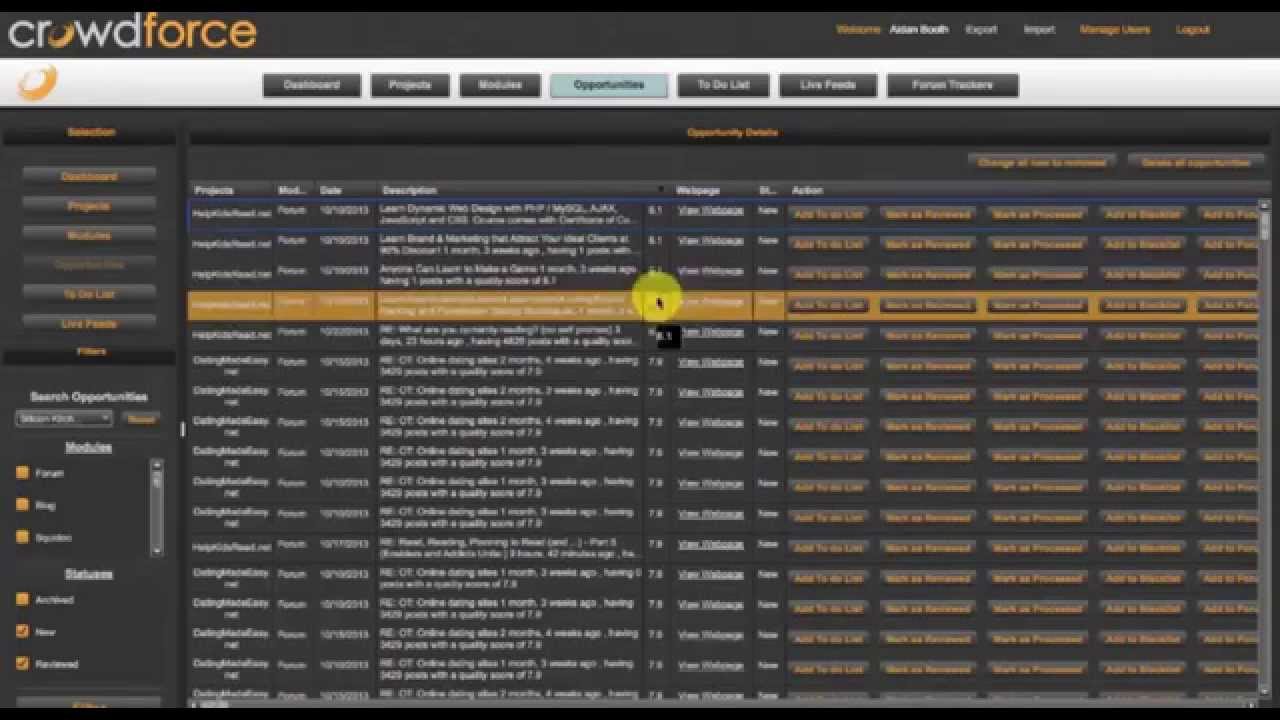1280x720 pixels.
Task: Click the down arrow of the Modules filter list
Action: pos(156,550)
